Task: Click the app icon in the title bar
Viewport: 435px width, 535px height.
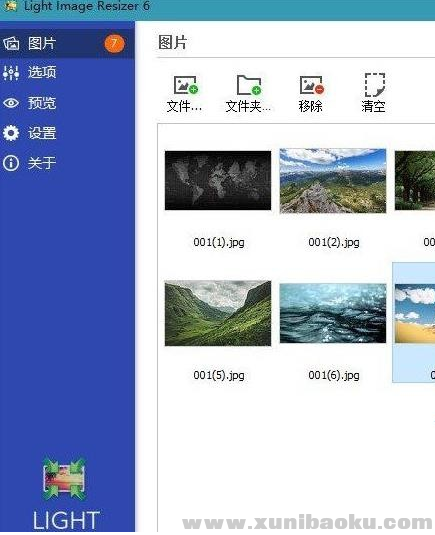Action: pos(11,6)
